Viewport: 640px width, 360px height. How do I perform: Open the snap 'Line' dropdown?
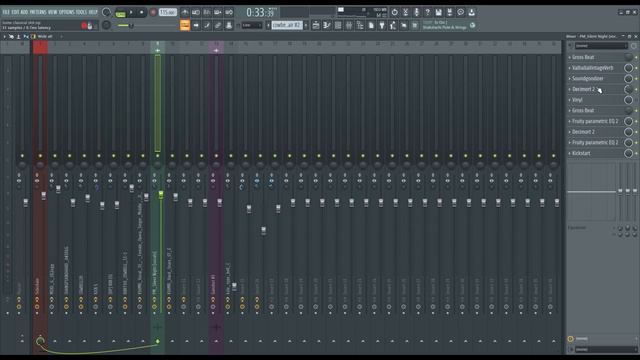251,25
